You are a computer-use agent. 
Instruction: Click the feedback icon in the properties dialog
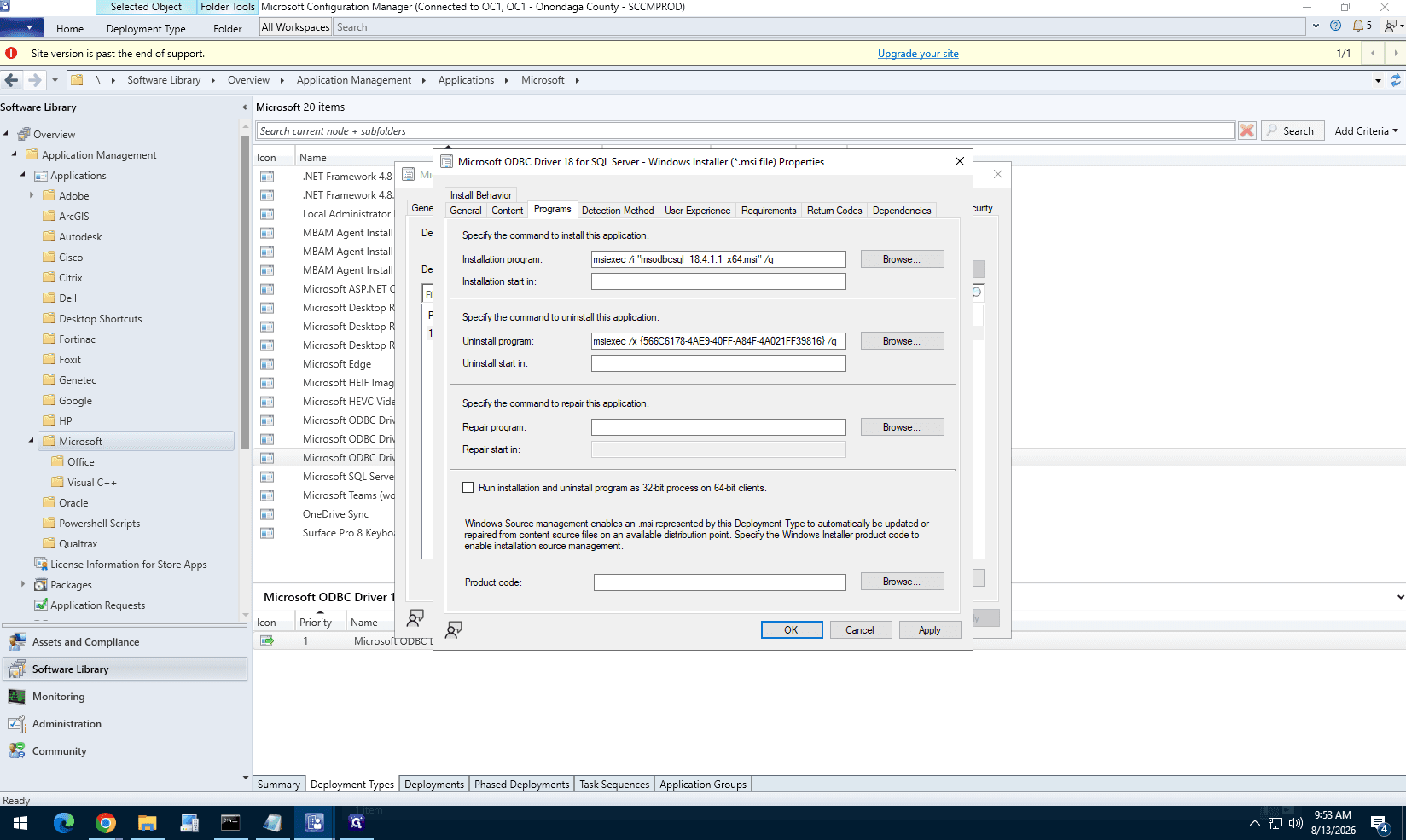(x=454, y=629)
